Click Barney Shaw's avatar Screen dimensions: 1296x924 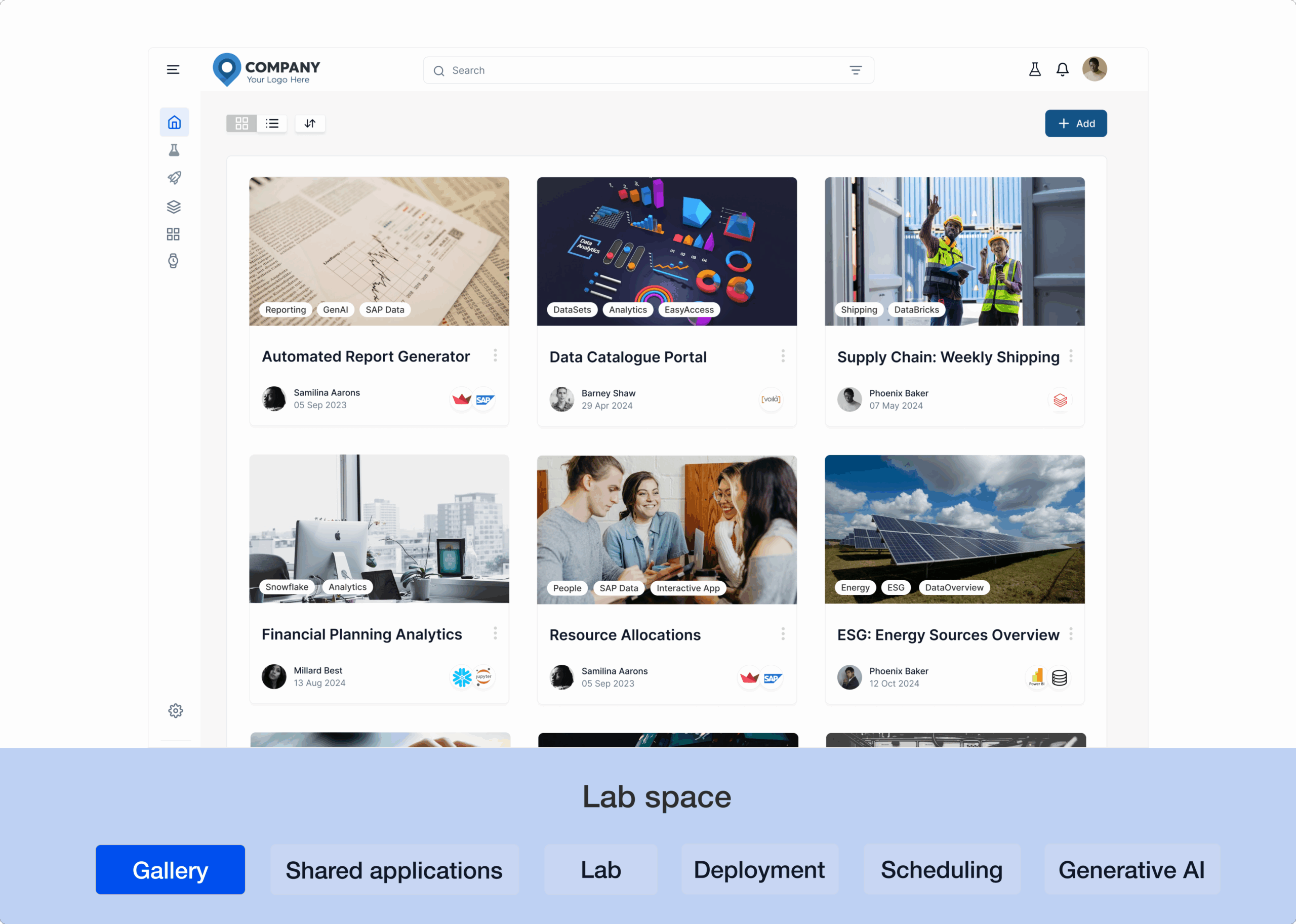561,399
